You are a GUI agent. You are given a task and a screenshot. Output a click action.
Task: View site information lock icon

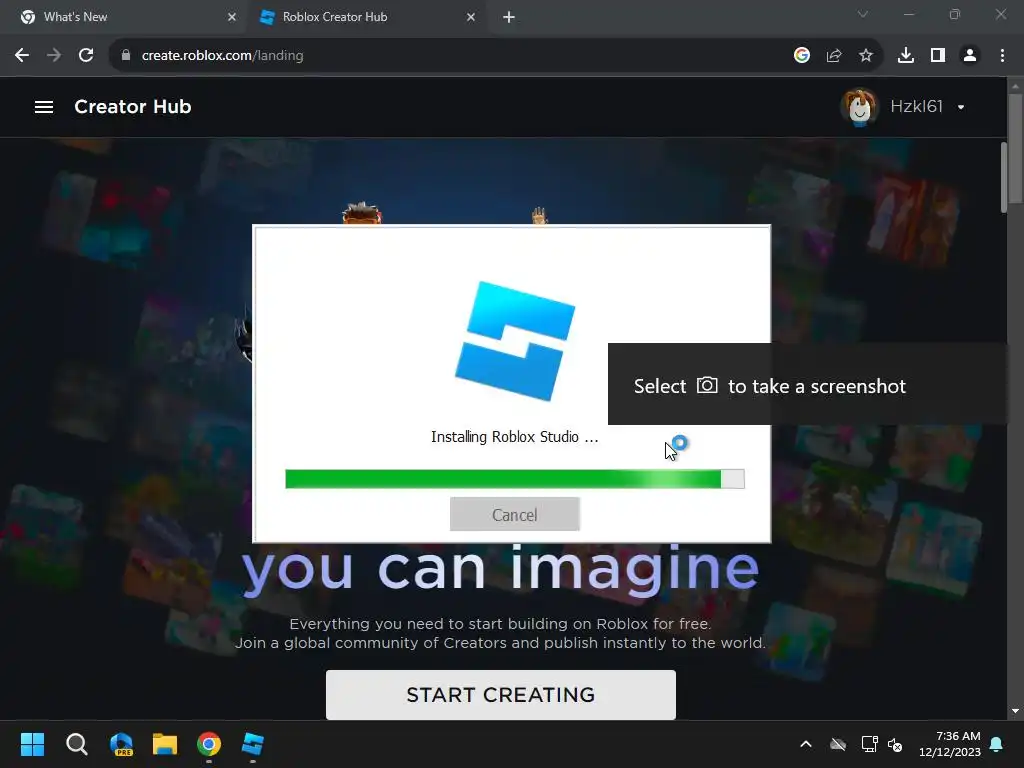pos(126,56)
